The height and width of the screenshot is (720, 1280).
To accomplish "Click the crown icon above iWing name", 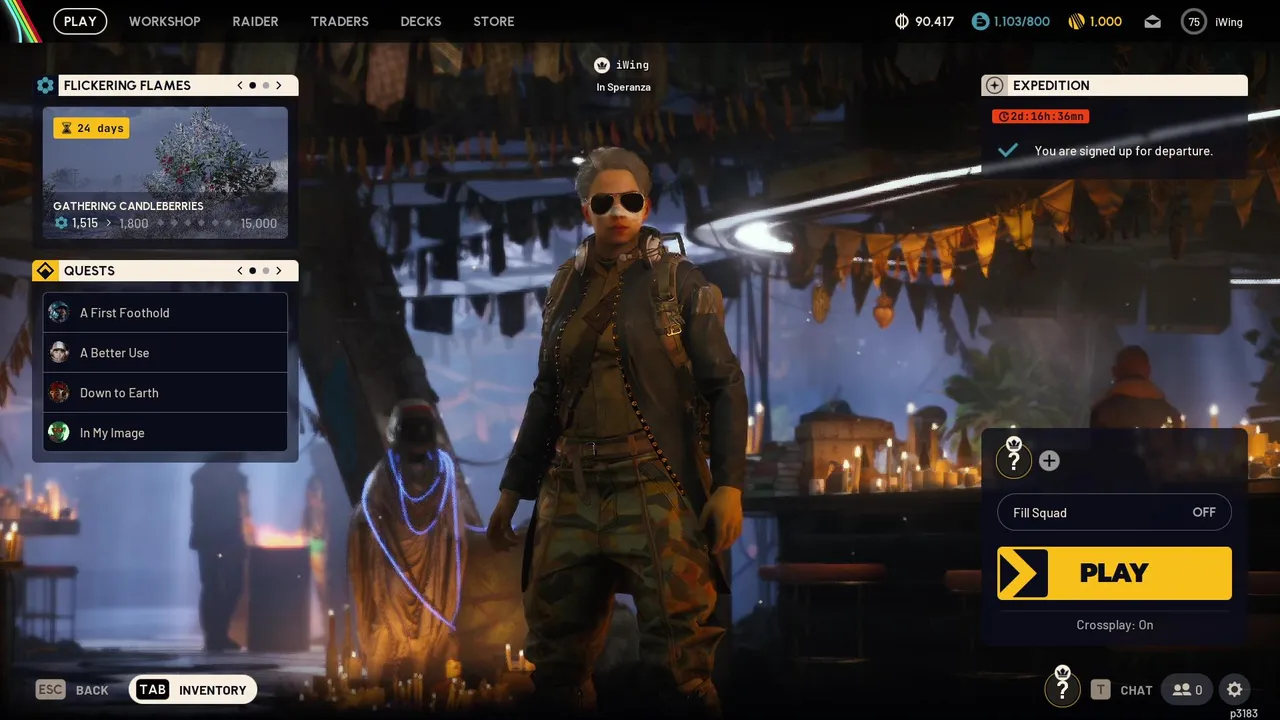I will click(x=602, y=65).
